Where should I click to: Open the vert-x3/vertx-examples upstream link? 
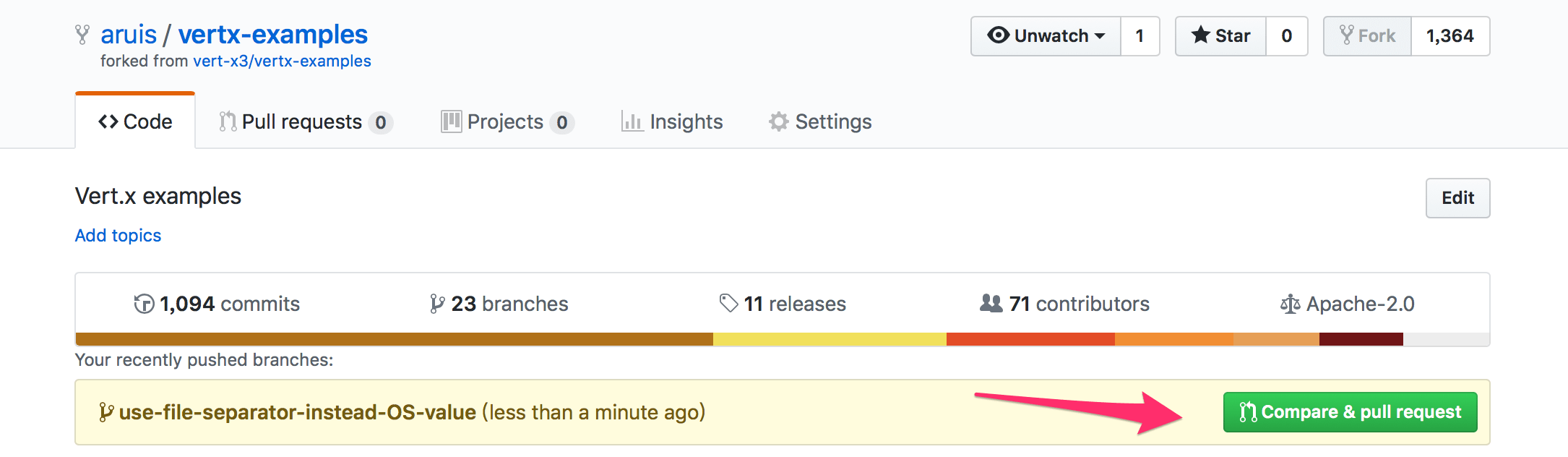282,61
